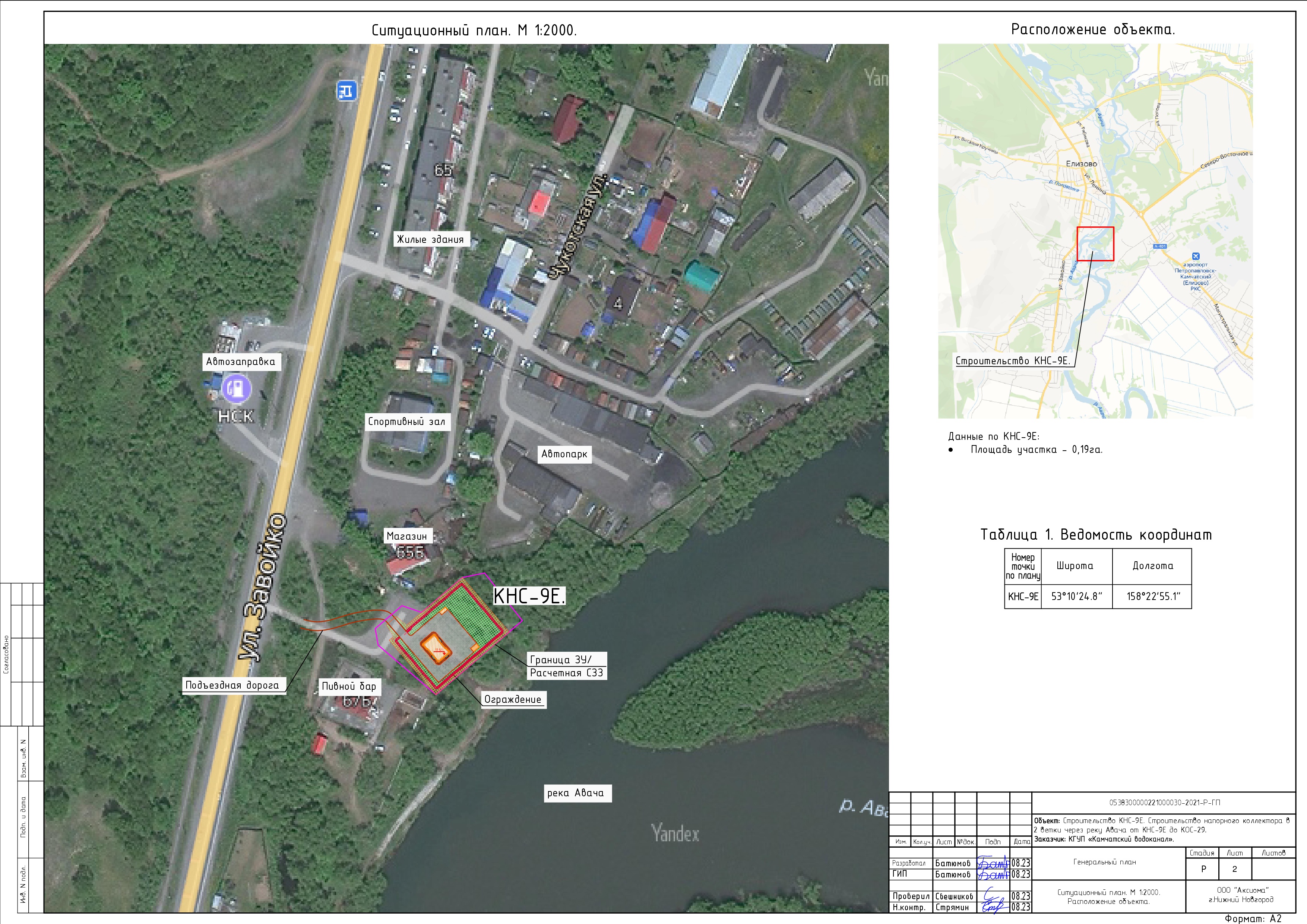Click the Автозаправка label
Viewport: 1307px width, 924px height.
tap(241, 362)
